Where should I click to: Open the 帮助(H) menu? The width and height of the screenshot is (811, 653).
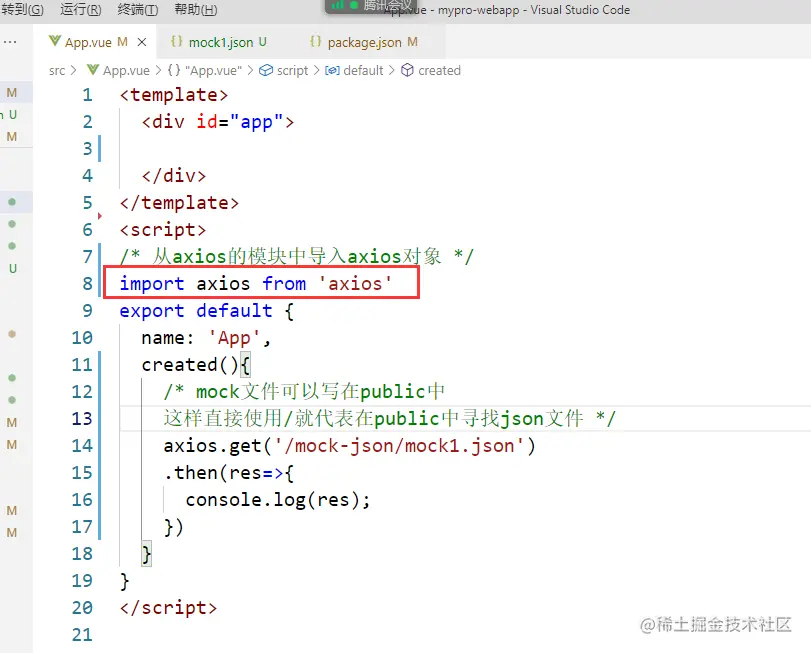[x=196, y=9]
